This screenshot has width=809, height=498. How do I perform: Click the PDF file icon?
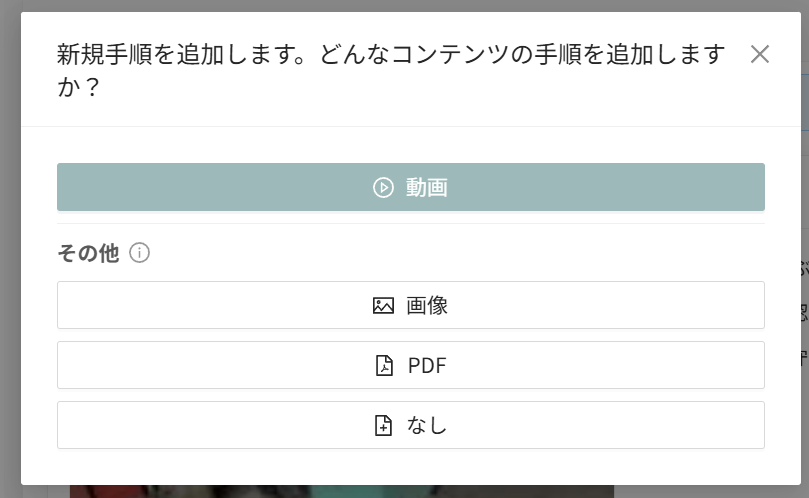coord(384,366)
